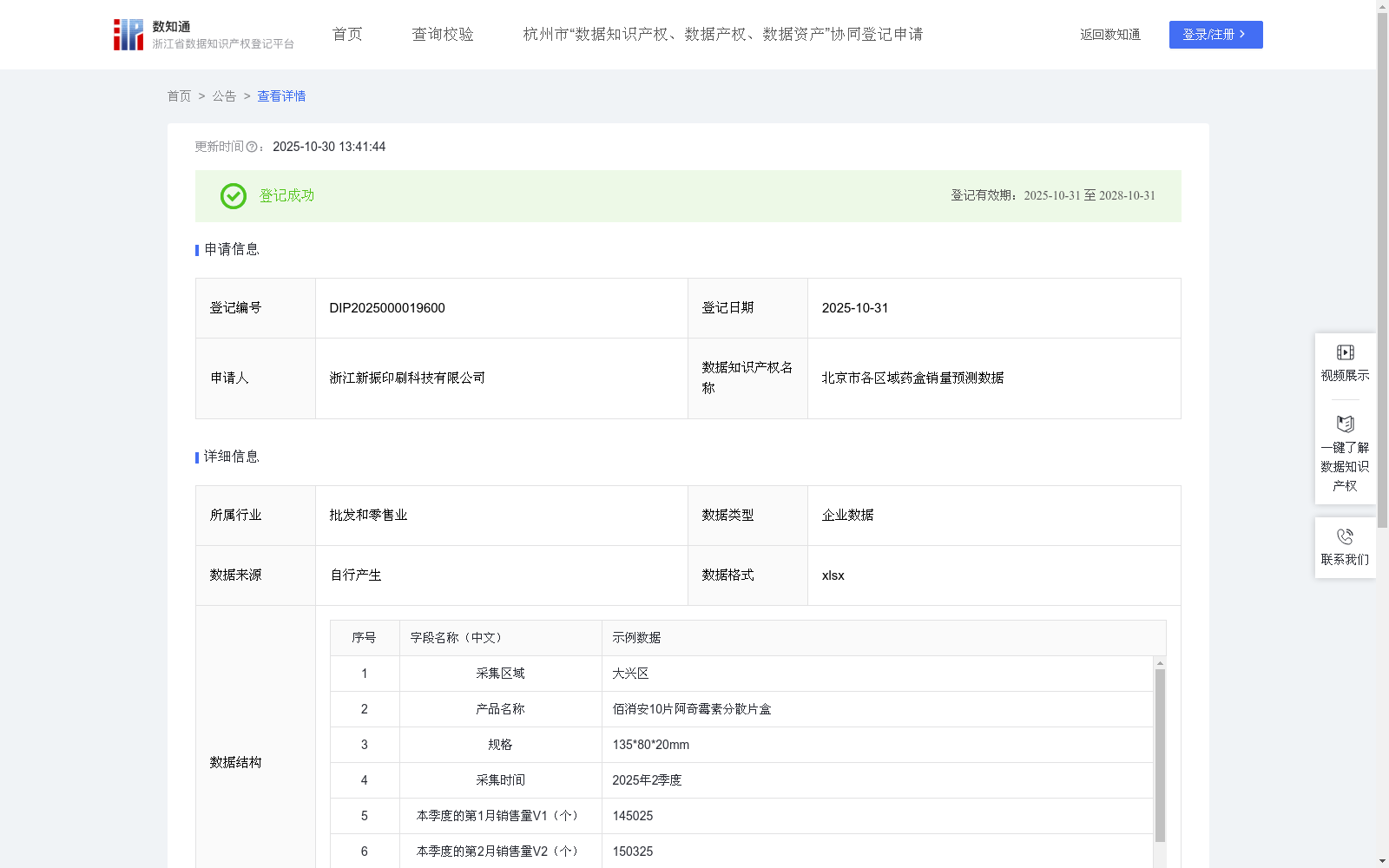Screen dimensions: 1389x868
Task: Click the page scrollbar up arrow
Action: pos(1382,6)
